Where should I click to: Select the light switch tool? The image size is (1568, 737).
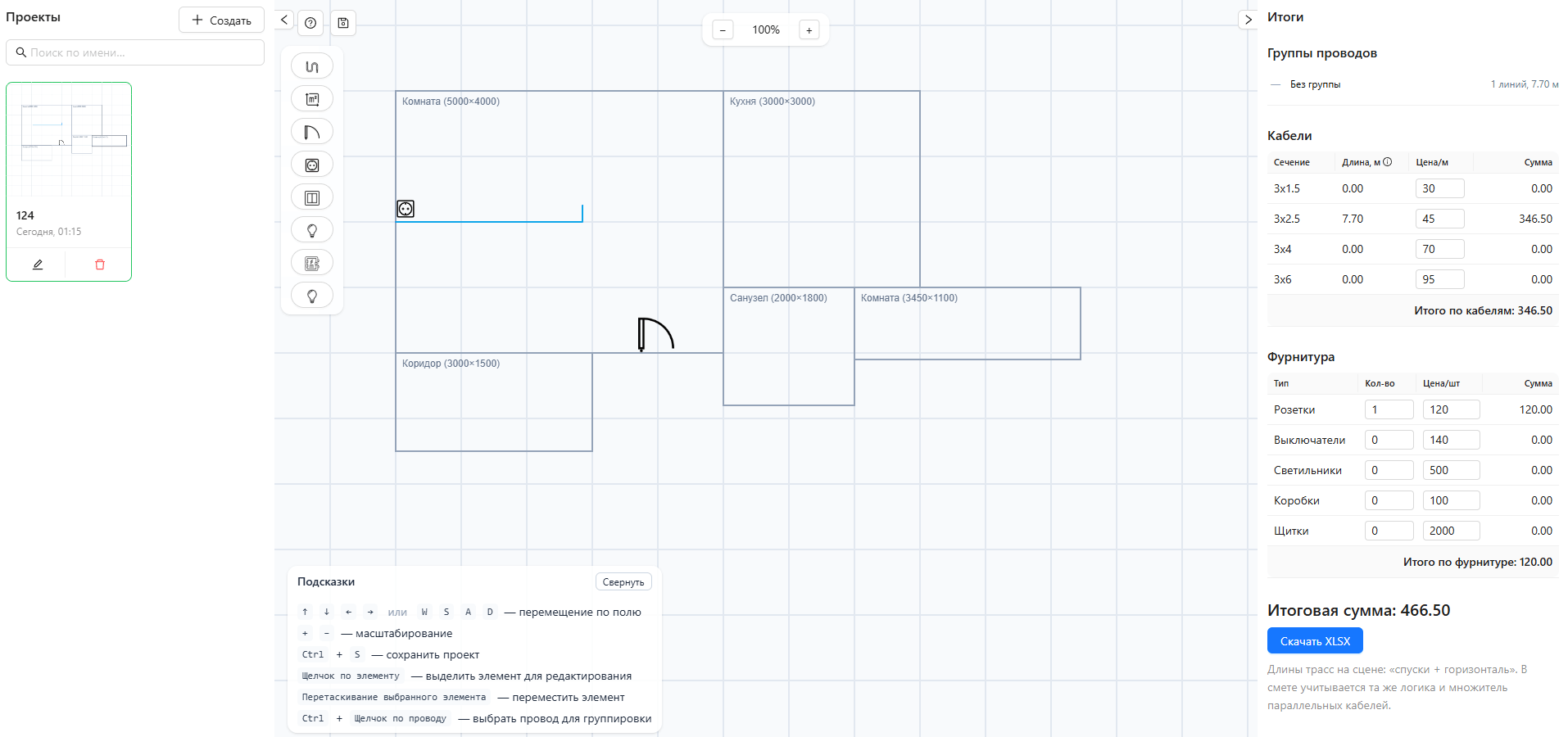(312, 197)
